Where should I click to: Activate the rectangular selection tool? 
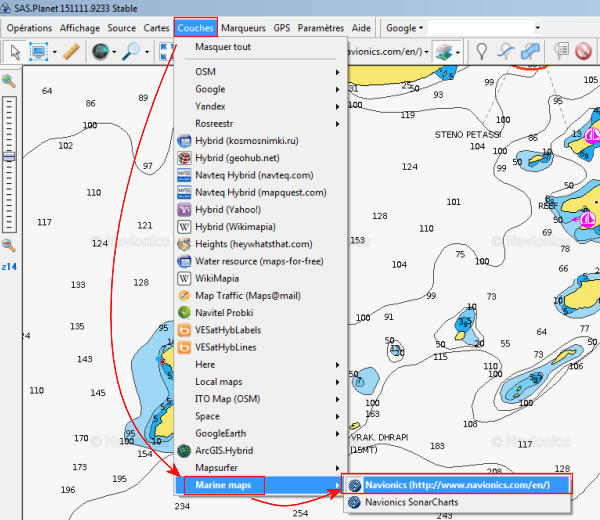coord(38,52)
